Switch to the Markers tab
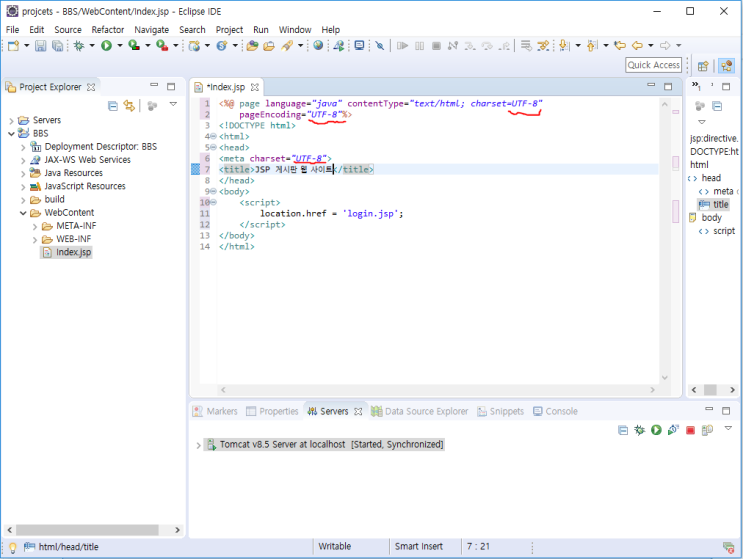The height and width of the screenshot is (559, 743). click(216, 411)
